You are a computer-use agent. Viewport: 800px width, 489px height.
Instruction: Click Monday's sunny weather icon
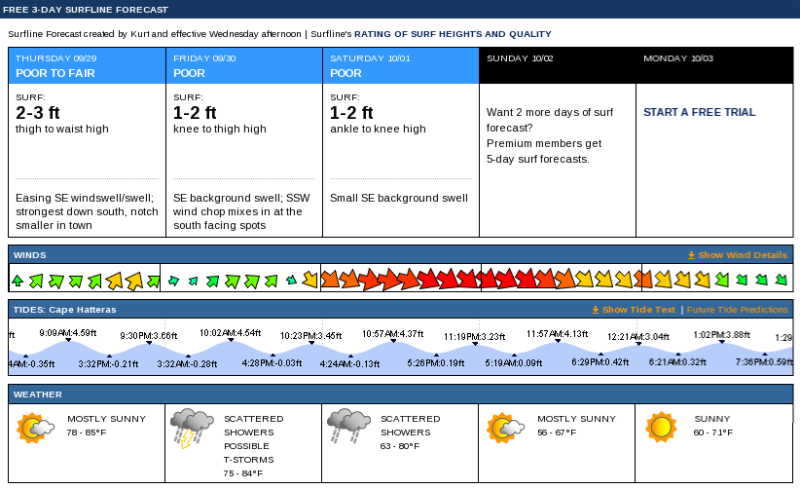point(661,427)
